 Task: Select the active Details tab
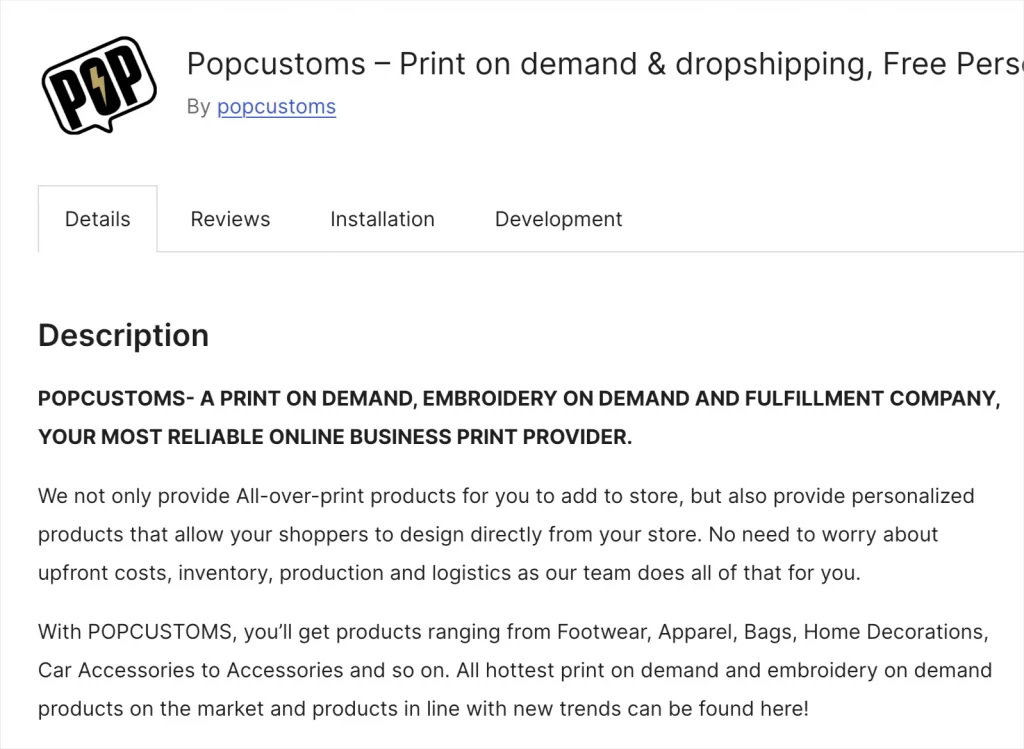point(97,218)
